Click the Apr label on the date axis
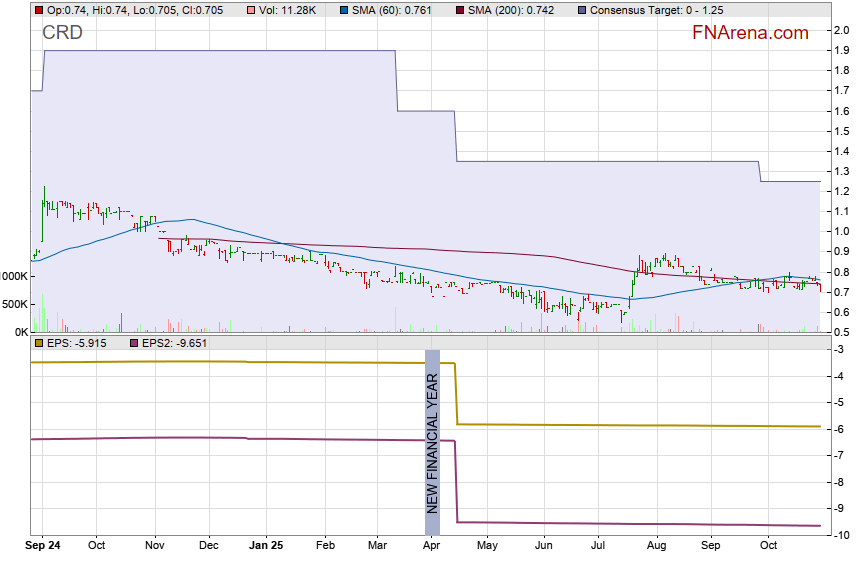The image size is (859, 566). 432,546
